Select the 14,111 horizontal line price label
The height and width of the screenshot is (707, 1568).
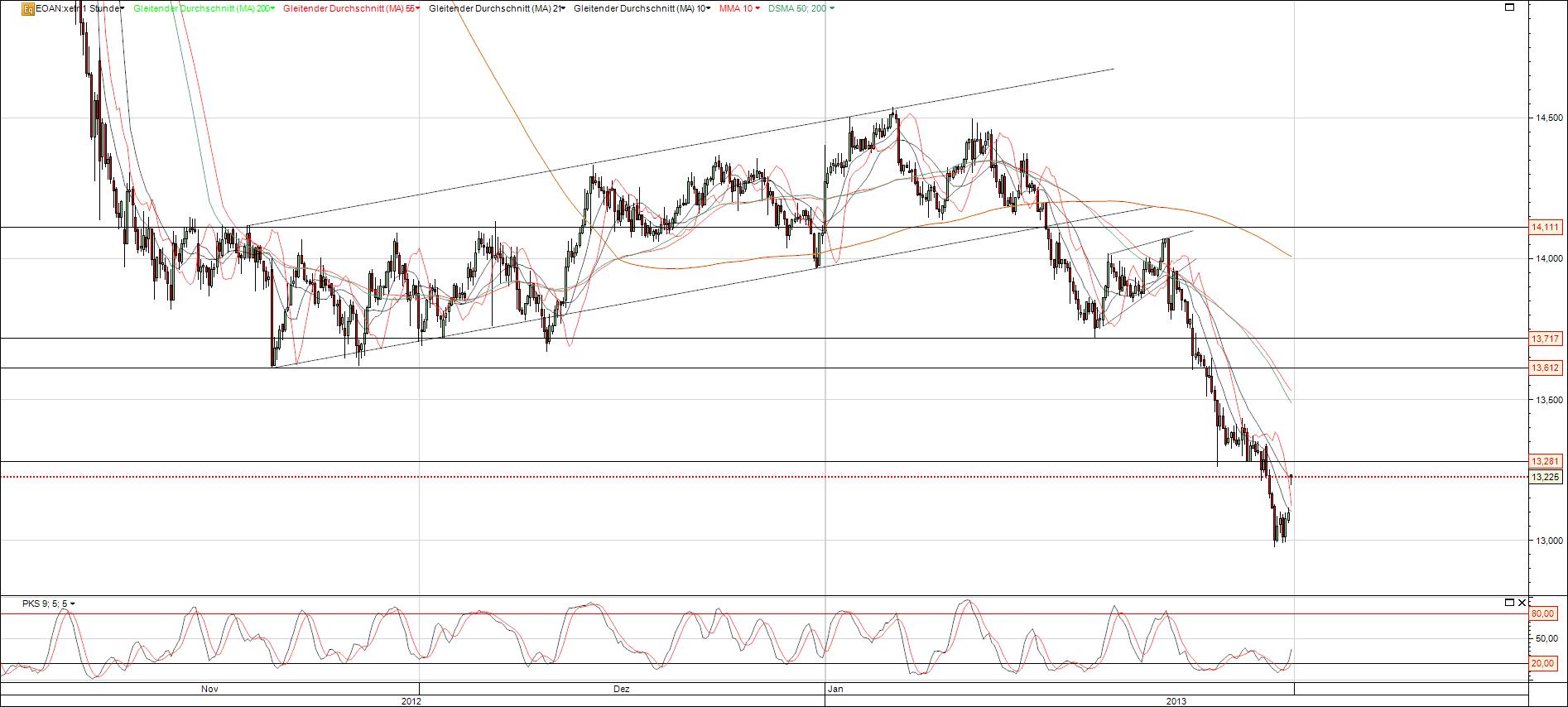1546,227
